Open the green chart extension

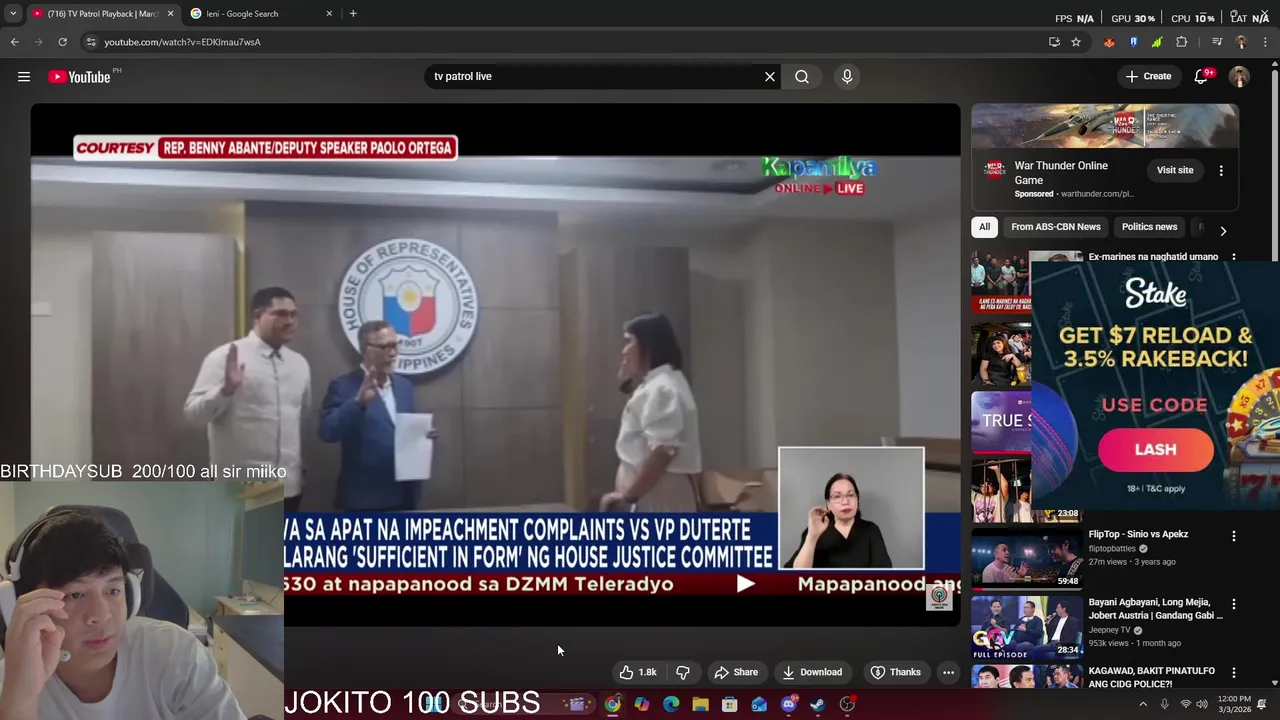click(1157, 42)
